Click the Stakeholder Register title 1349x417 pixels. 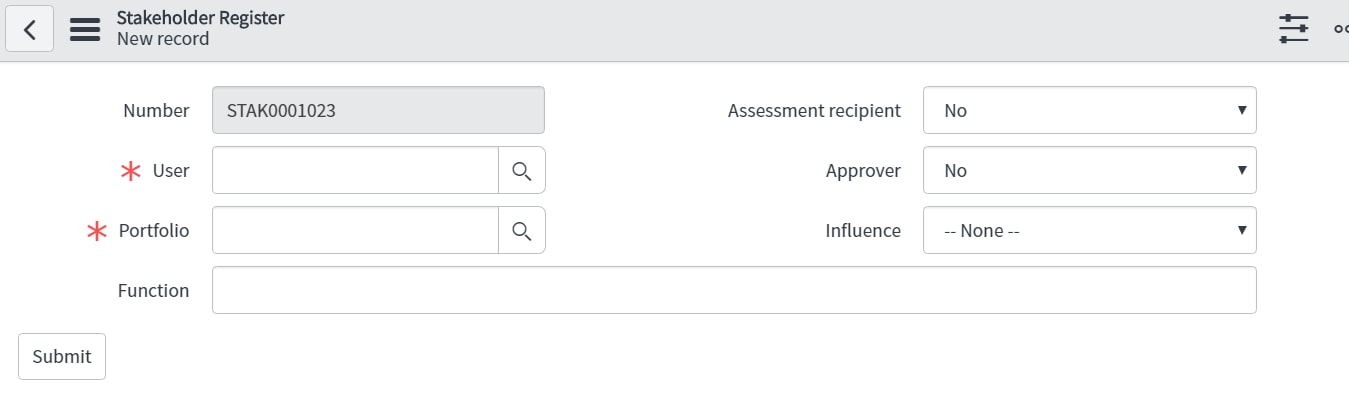[x=200, y=18]
